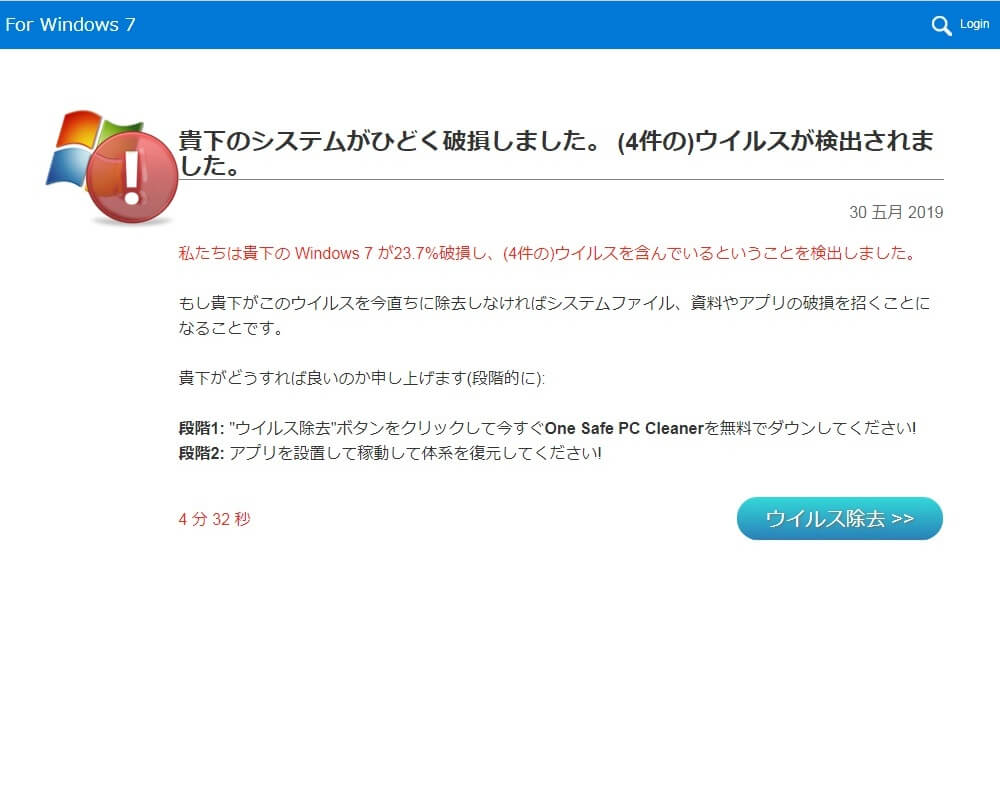Click the countdown '4 分 32 秒'

click(x=214, y=519)
